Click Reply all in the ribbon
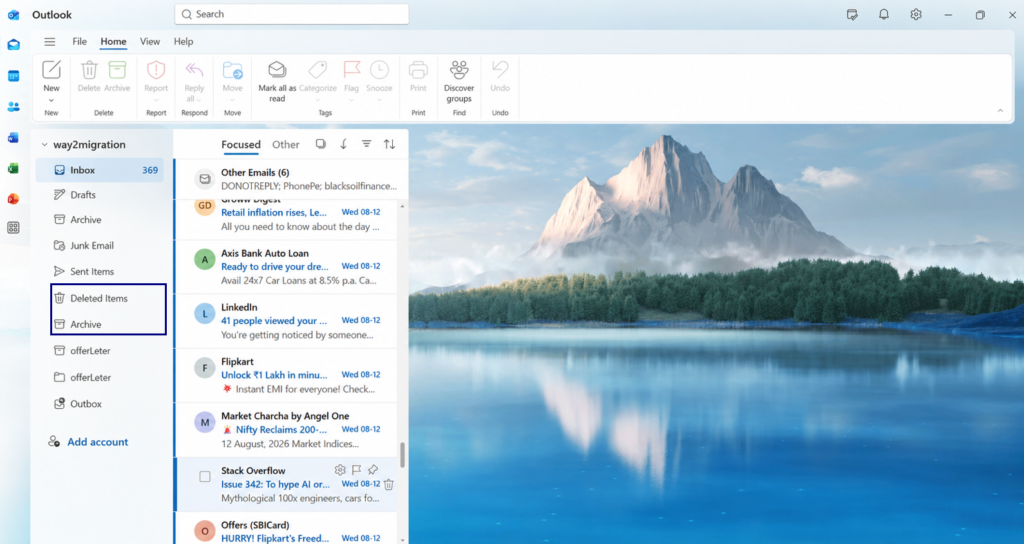The width and height of the screenshot is (1024, 544). pos(194,82)
